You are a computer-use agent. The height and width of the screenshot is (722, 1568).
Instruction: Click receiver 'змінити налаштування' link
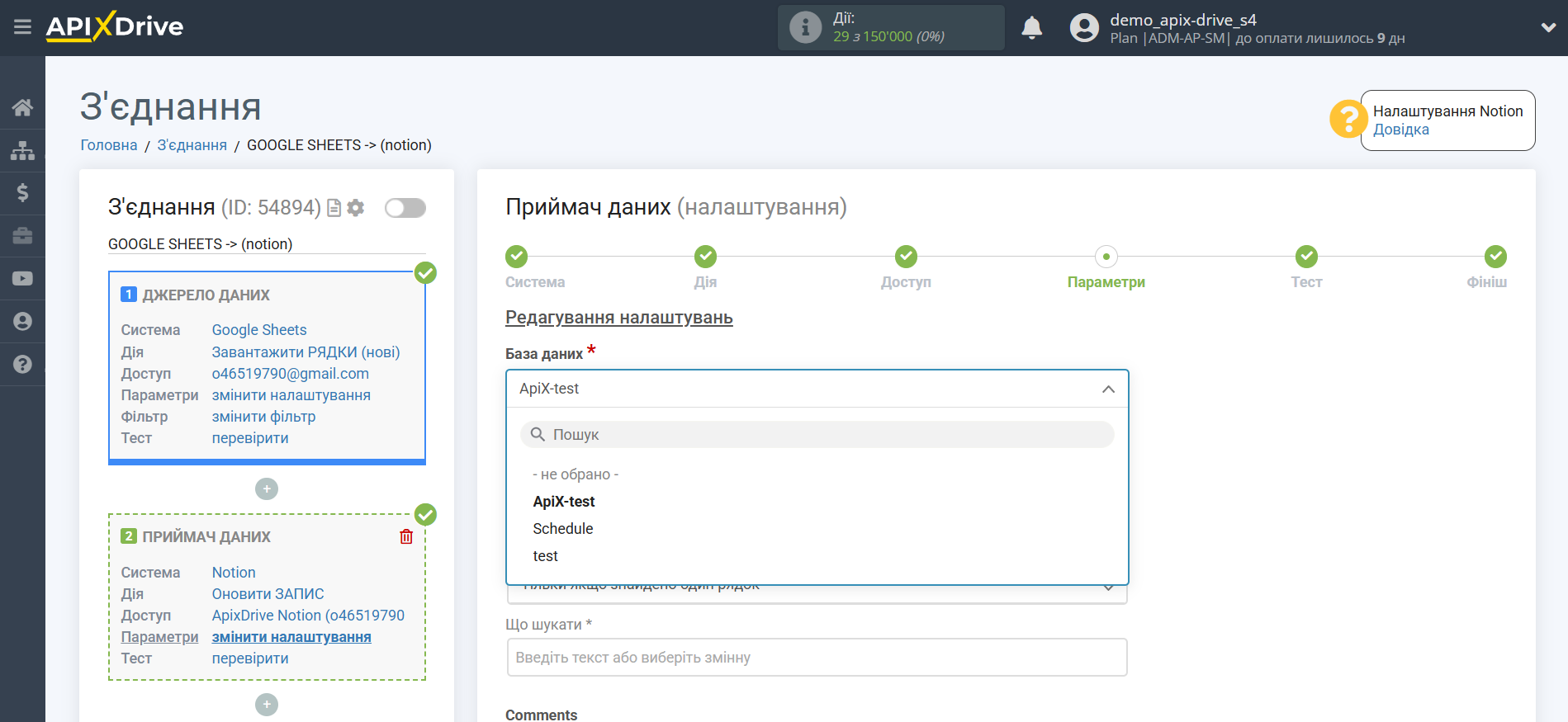click(291, 637)
